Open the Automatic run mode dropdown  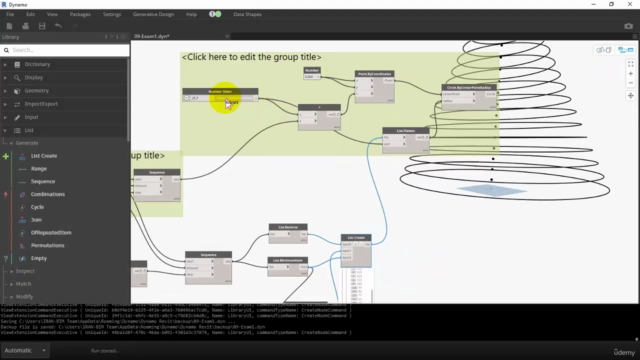25,351
